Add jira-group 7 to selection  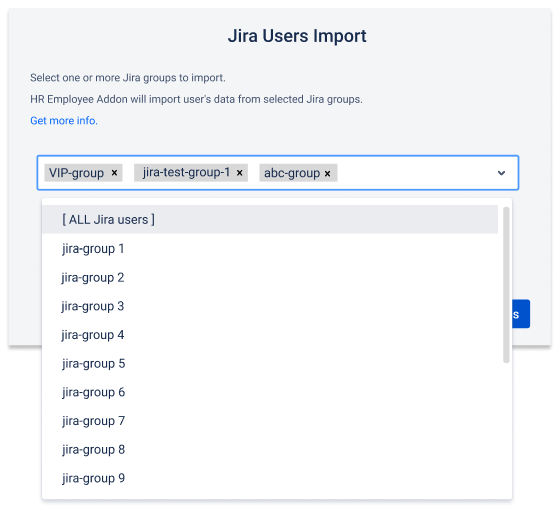click(270, 421)
